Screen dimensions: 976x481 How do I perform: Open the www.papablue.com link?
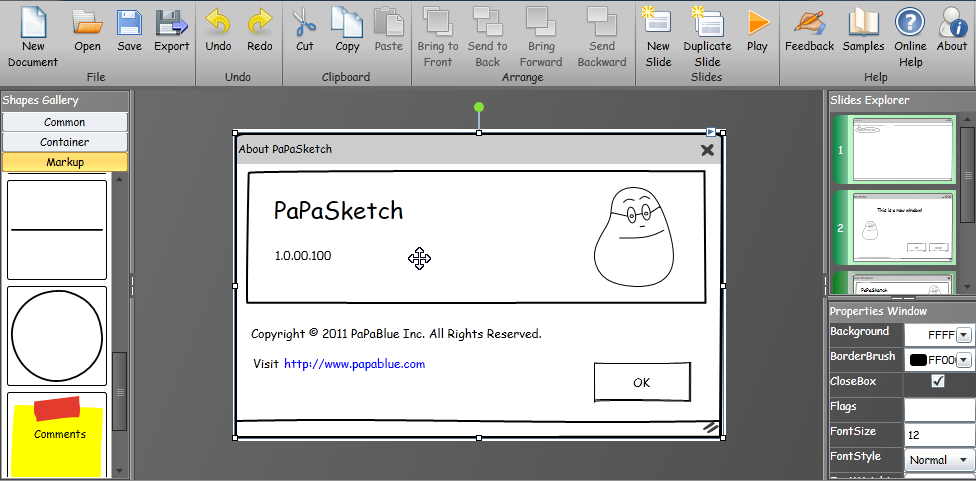[354, 364]
